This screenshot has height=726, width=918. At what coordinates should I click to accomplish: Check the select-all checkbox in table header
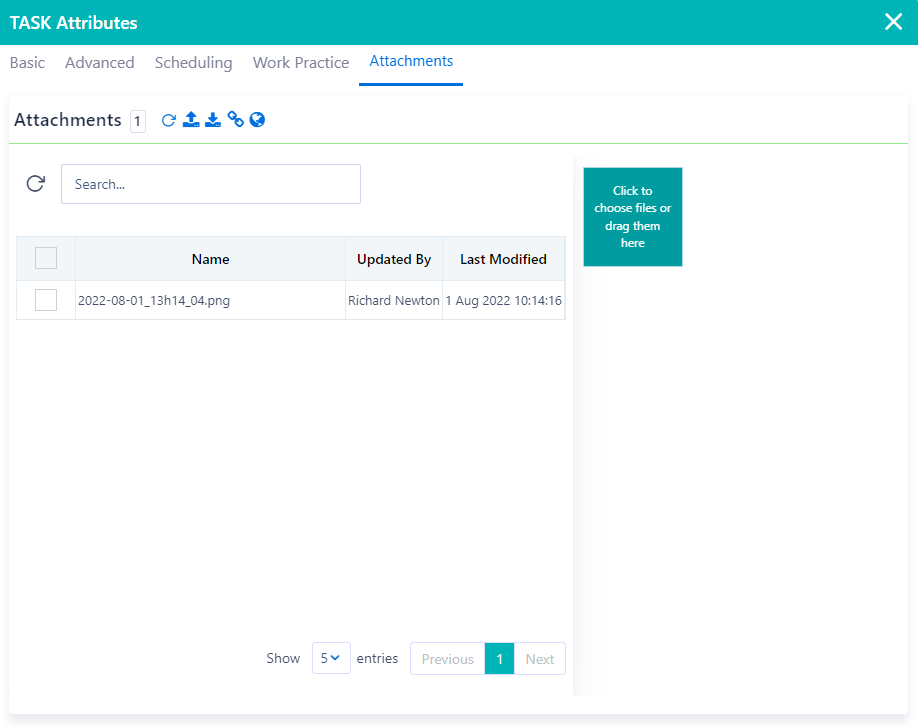46,258
